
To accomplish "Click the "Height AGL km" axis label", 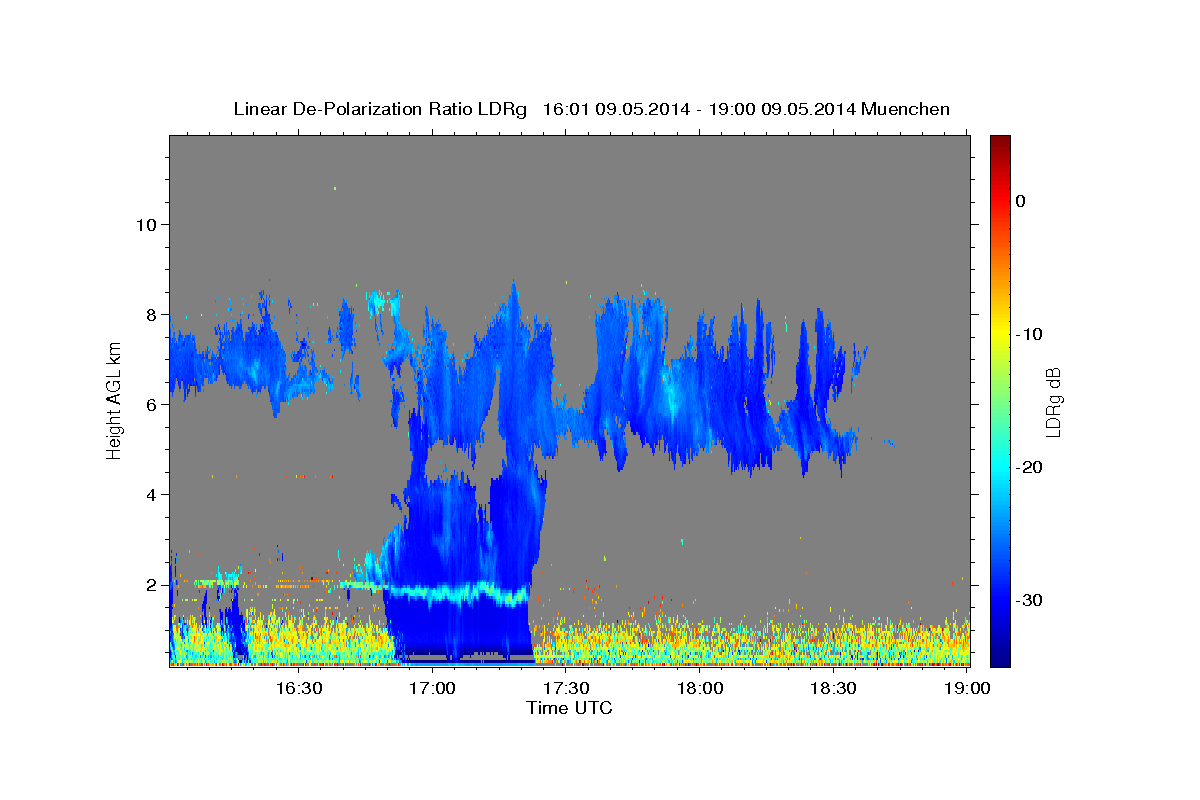I will (114, 399).
